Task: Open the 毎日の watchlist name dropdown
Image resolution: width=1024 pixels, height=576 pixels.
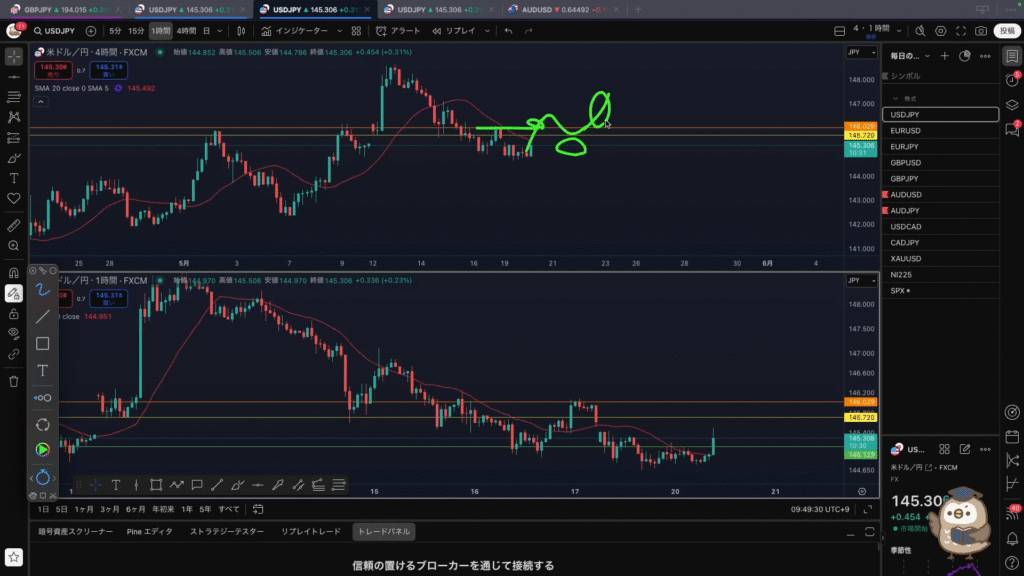Action: [x=910, y=56]
